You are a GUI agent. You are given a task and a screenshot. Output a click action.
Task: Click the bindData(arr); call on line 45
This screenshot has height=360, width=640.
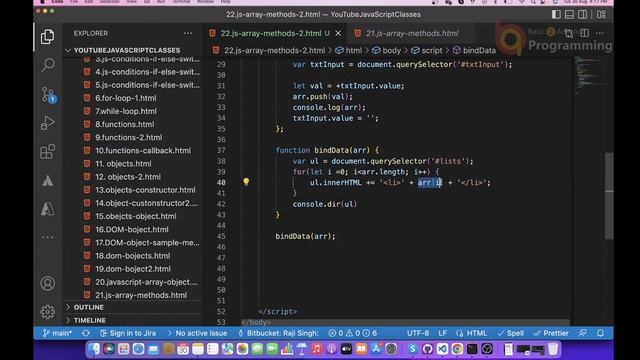(305, 236)
